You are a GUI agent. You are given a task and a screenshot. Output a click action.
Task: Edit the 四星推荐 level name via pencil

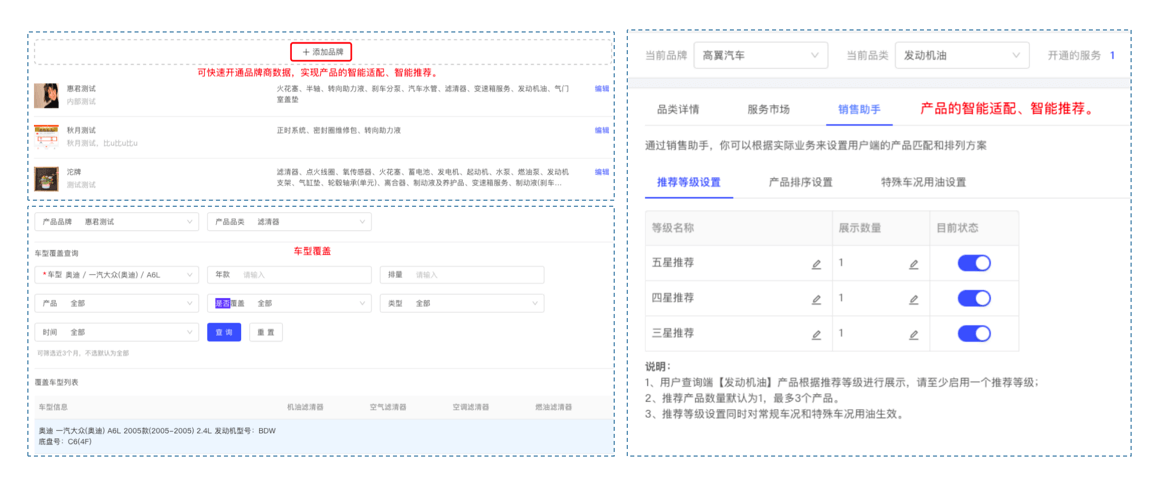pyautogui.click(x=816, y=299)
